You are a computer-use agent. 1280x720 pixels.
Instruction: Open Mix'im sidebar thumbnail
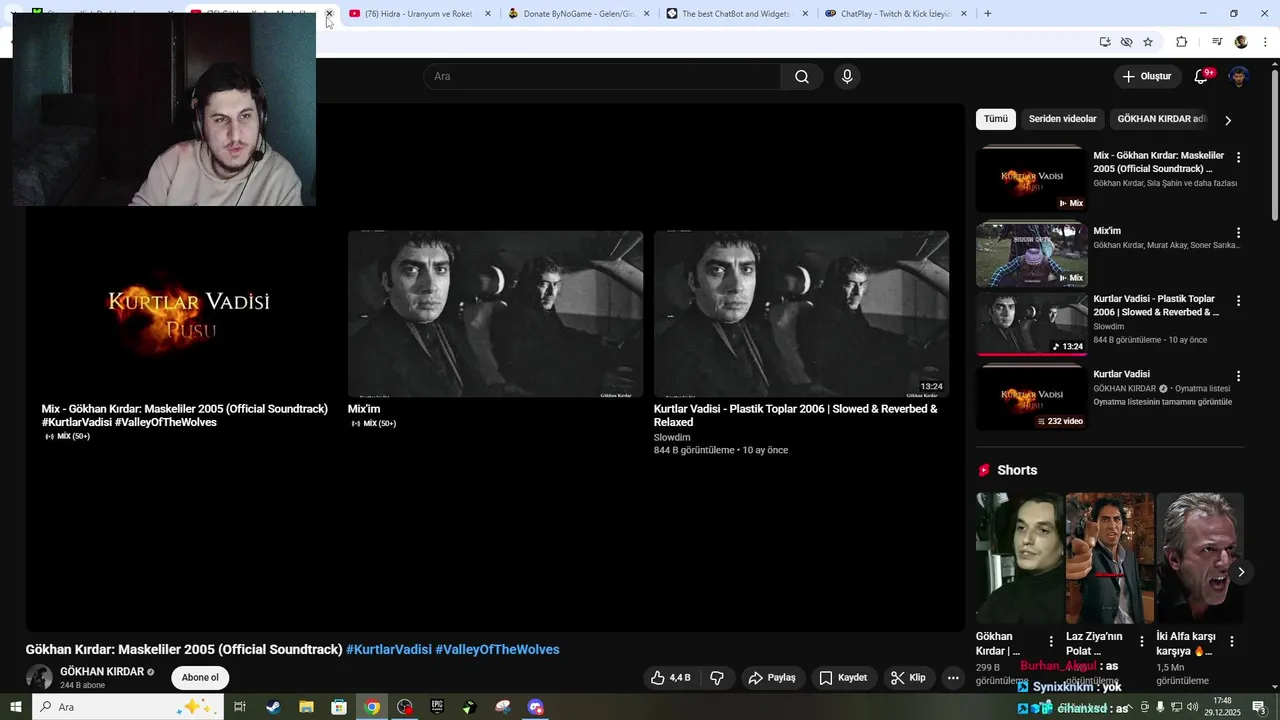click(1032, 254)
